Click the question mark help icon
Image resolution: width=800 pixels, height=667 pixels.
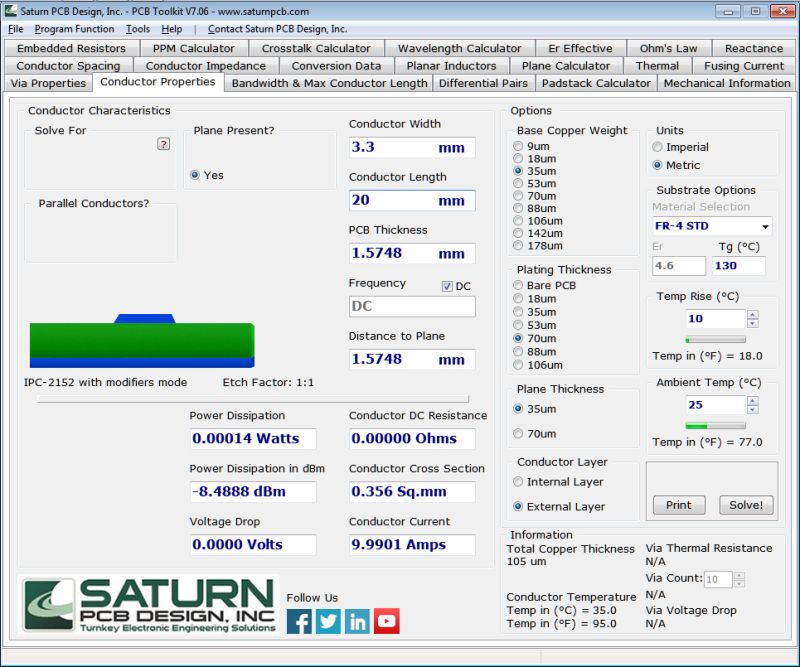tap(163, 144)
